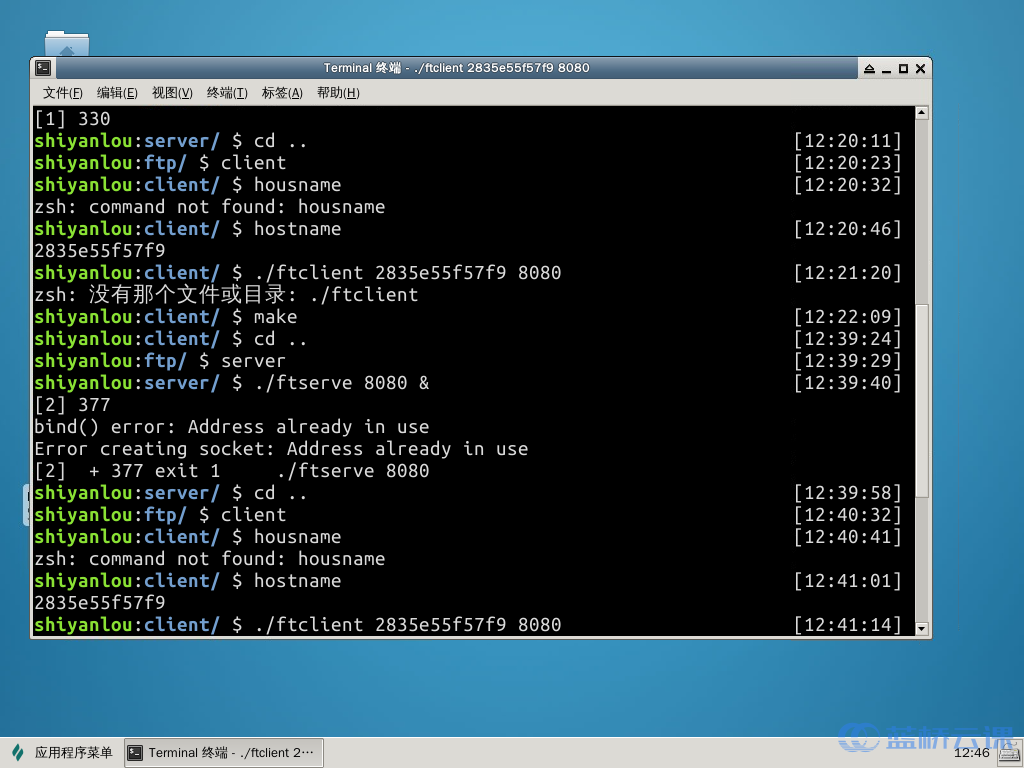1024x768 pixels.
Task: Open the 编辑(E) menu
Action: pos(117,93)
